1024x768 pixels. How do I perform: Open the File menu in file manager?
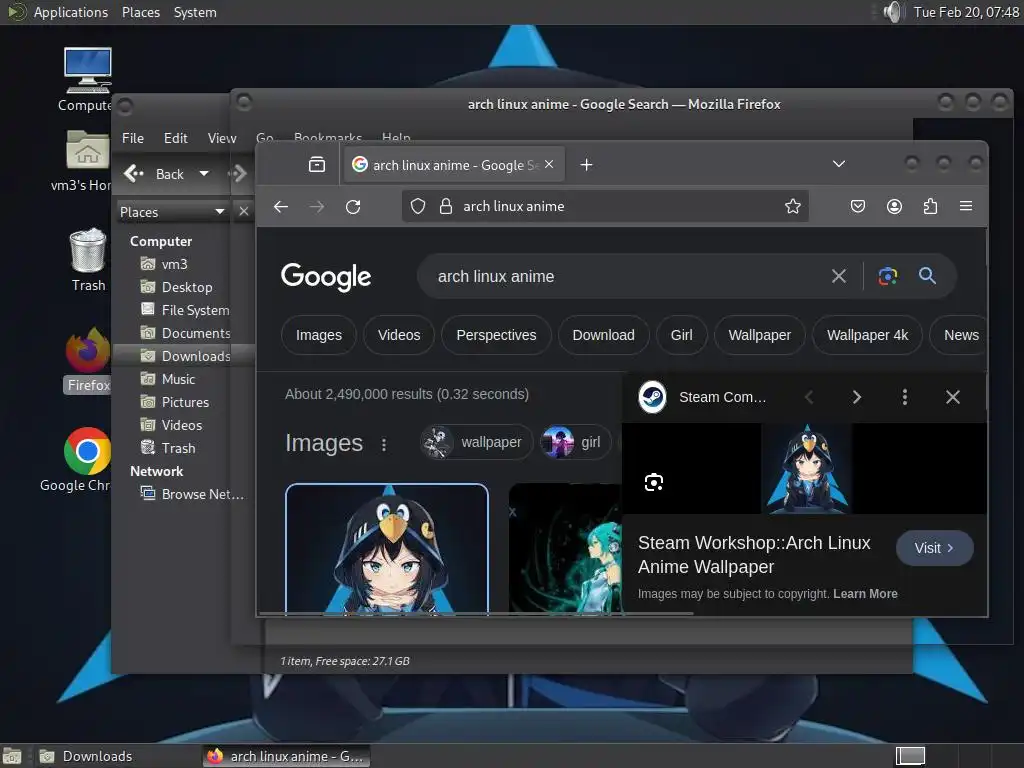[x=133, y=138]
